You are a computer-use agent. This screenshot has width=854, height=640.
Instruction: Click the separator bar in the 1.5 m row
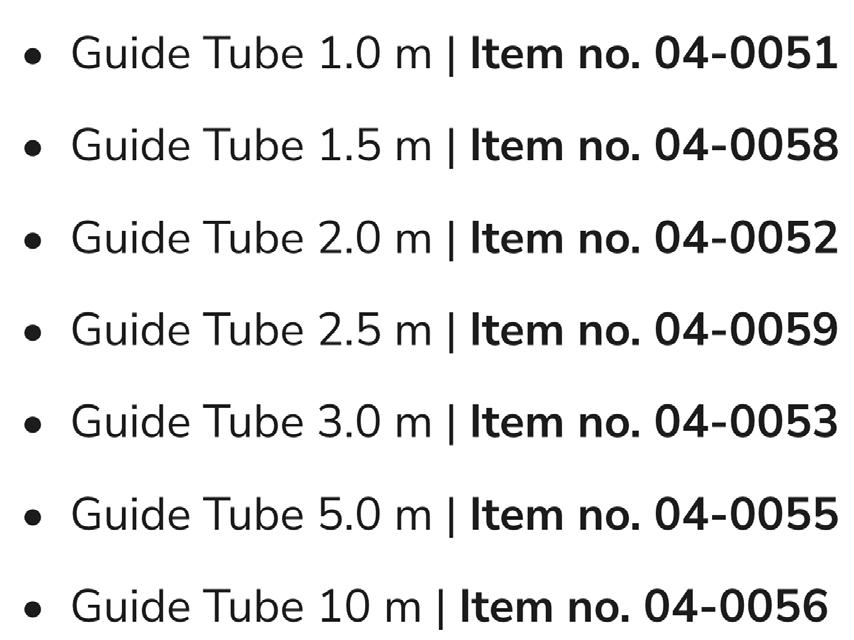pos(450,148)
